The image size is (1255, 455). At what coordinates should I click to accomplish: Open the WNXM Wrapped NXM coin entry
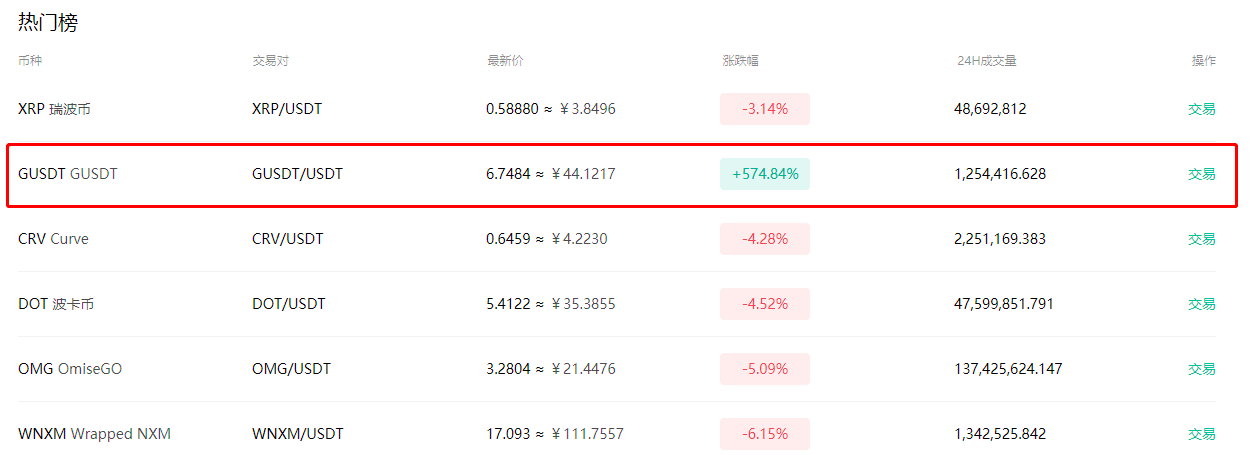pos(94,434)
